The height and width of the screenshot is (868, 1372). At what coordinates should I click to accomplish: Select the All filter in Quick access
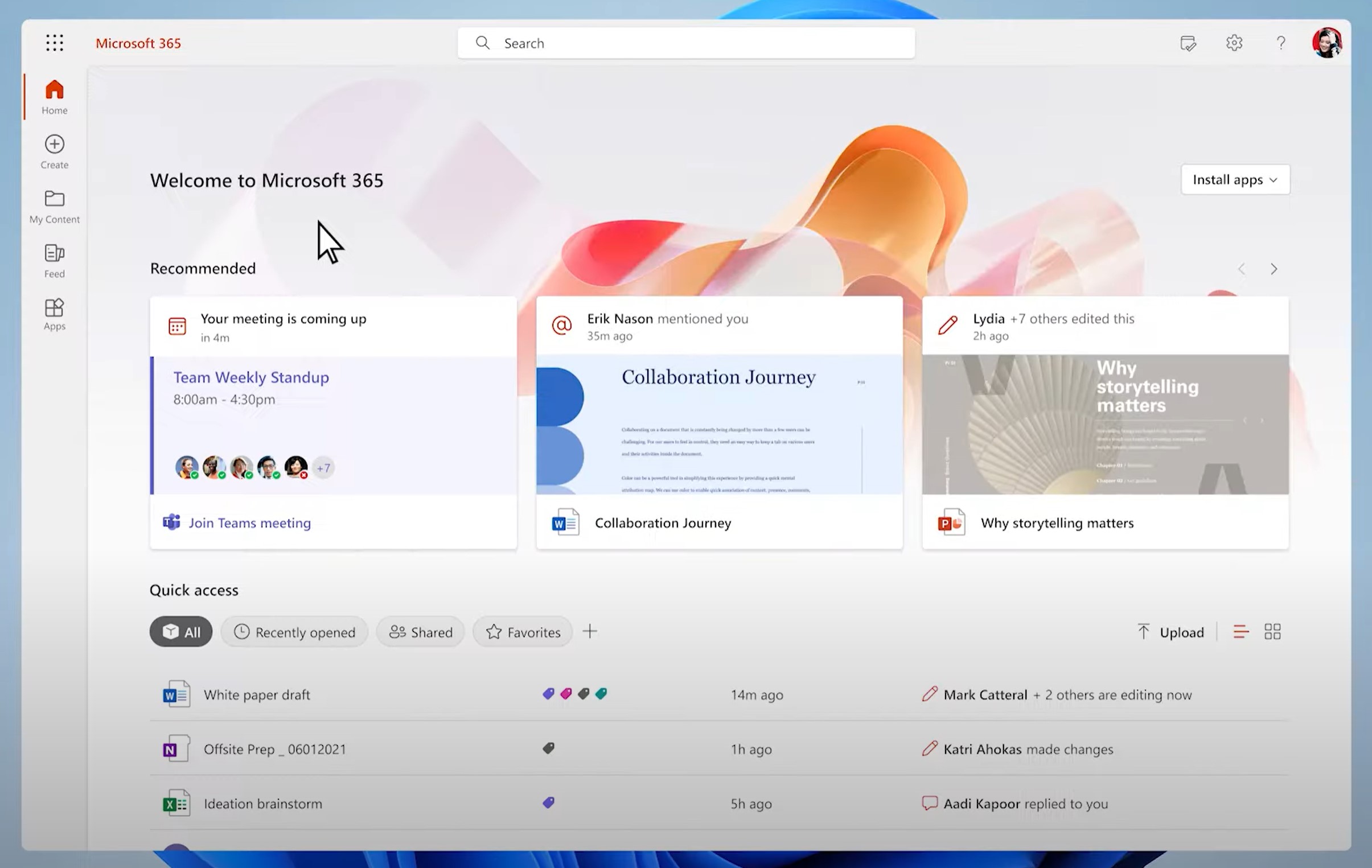(180, 632)
